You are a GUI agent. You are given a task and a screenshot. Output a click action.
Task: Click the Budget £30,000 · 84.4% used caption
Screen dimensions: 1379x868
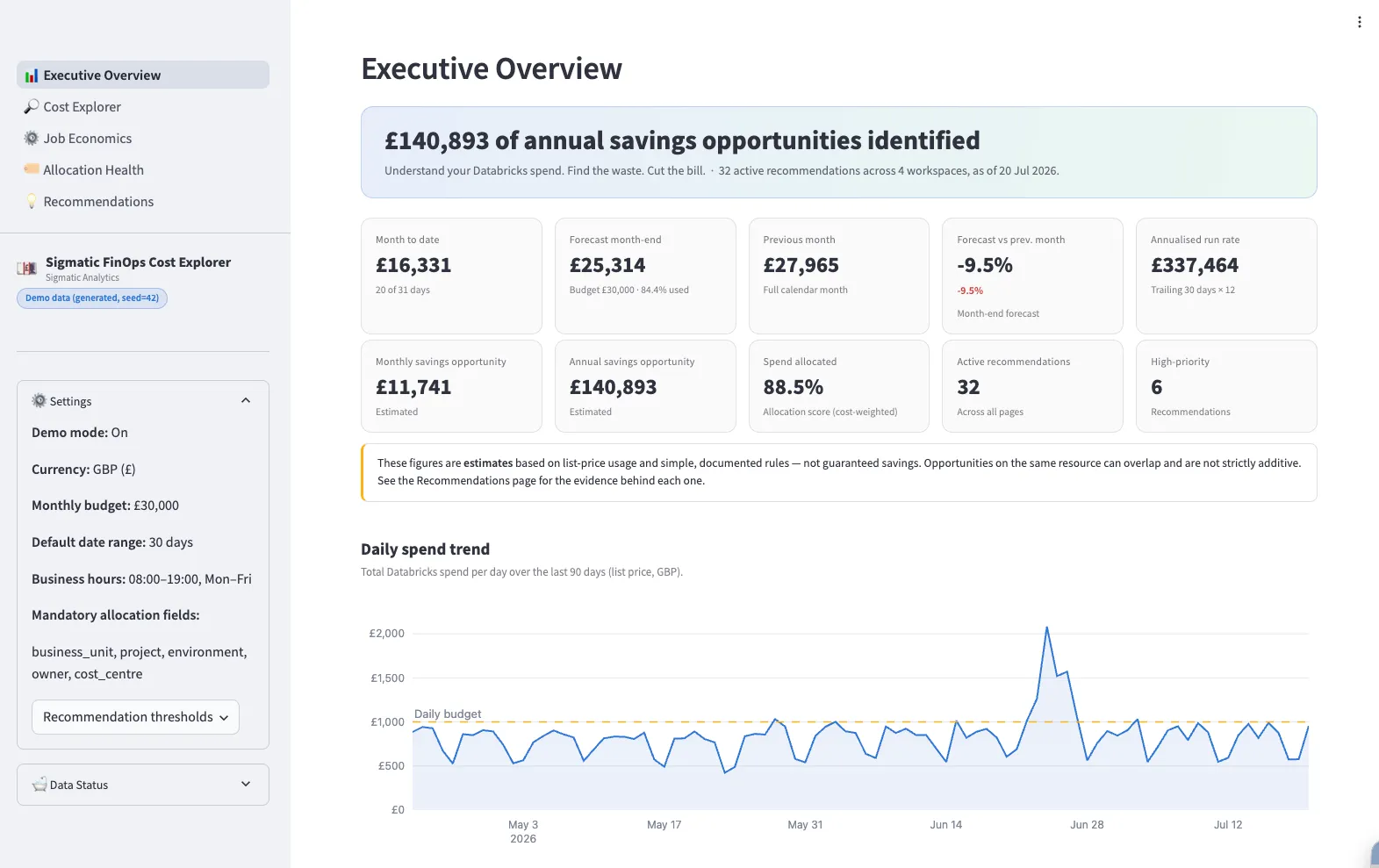[628, 291]
